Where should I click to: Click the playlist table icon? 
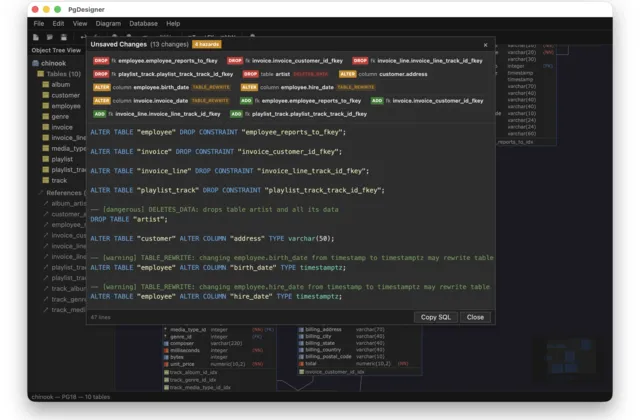[x=46, y=159]
